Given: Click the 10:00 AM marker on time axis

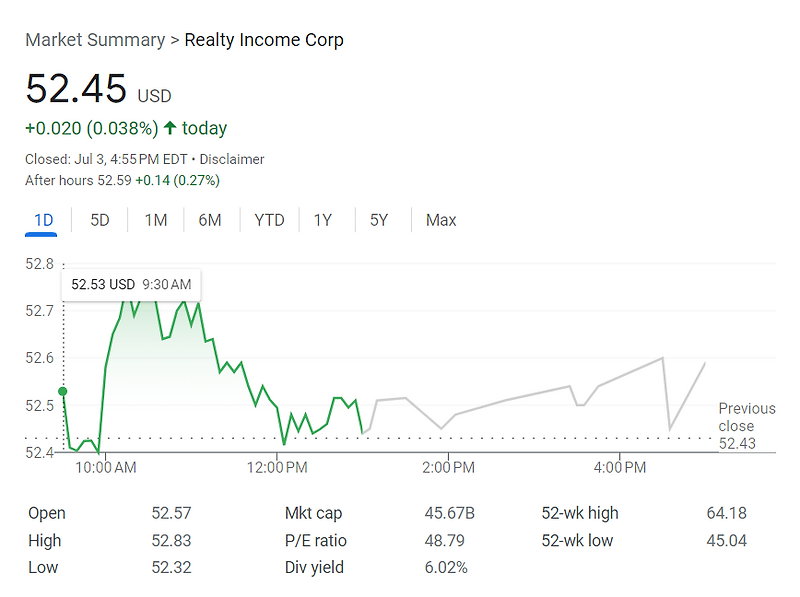Looking at the screenshot, I should (x=106, y=467).
